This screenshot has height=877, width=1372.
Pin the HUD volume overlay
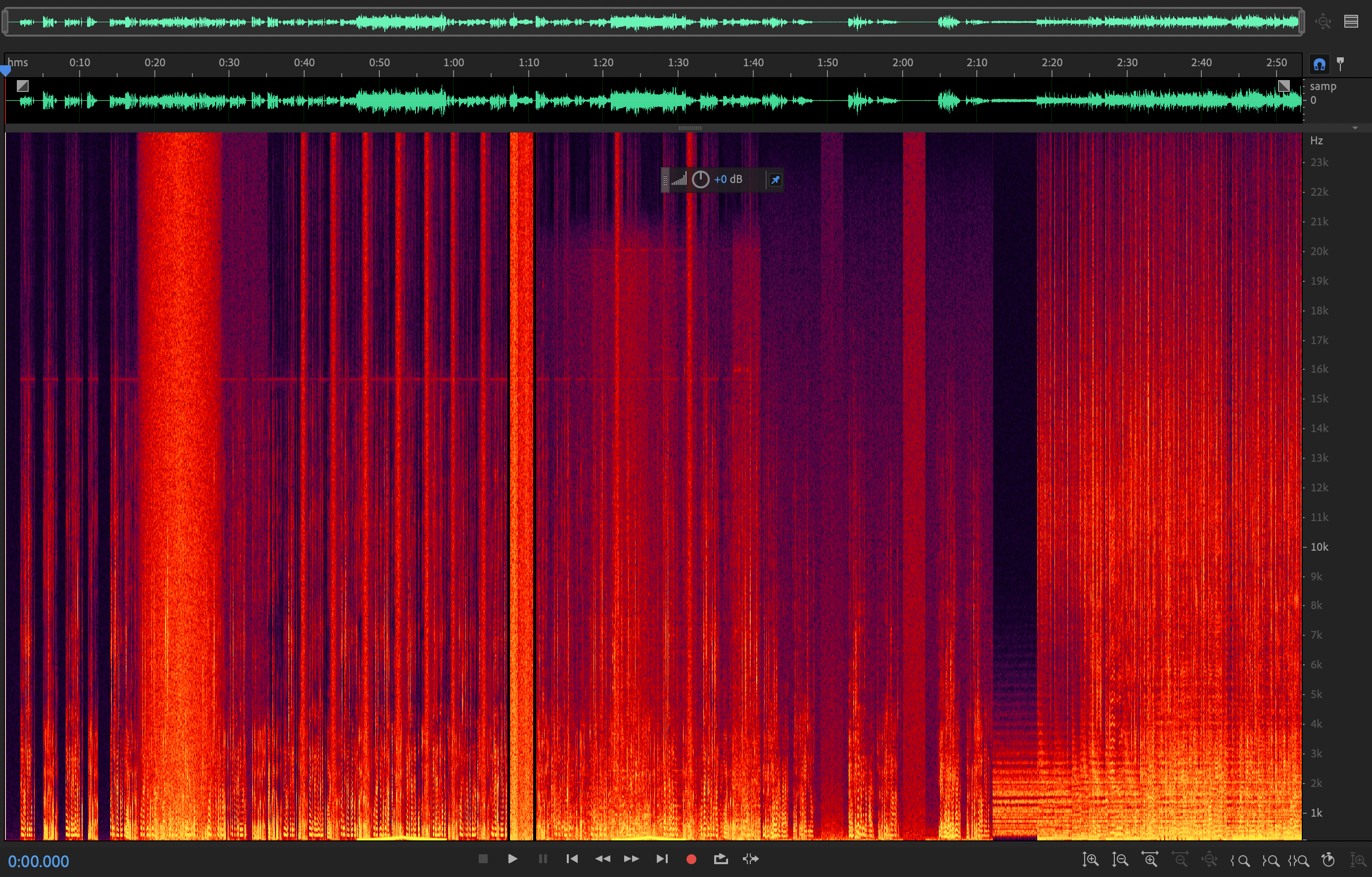coord(775,180)
